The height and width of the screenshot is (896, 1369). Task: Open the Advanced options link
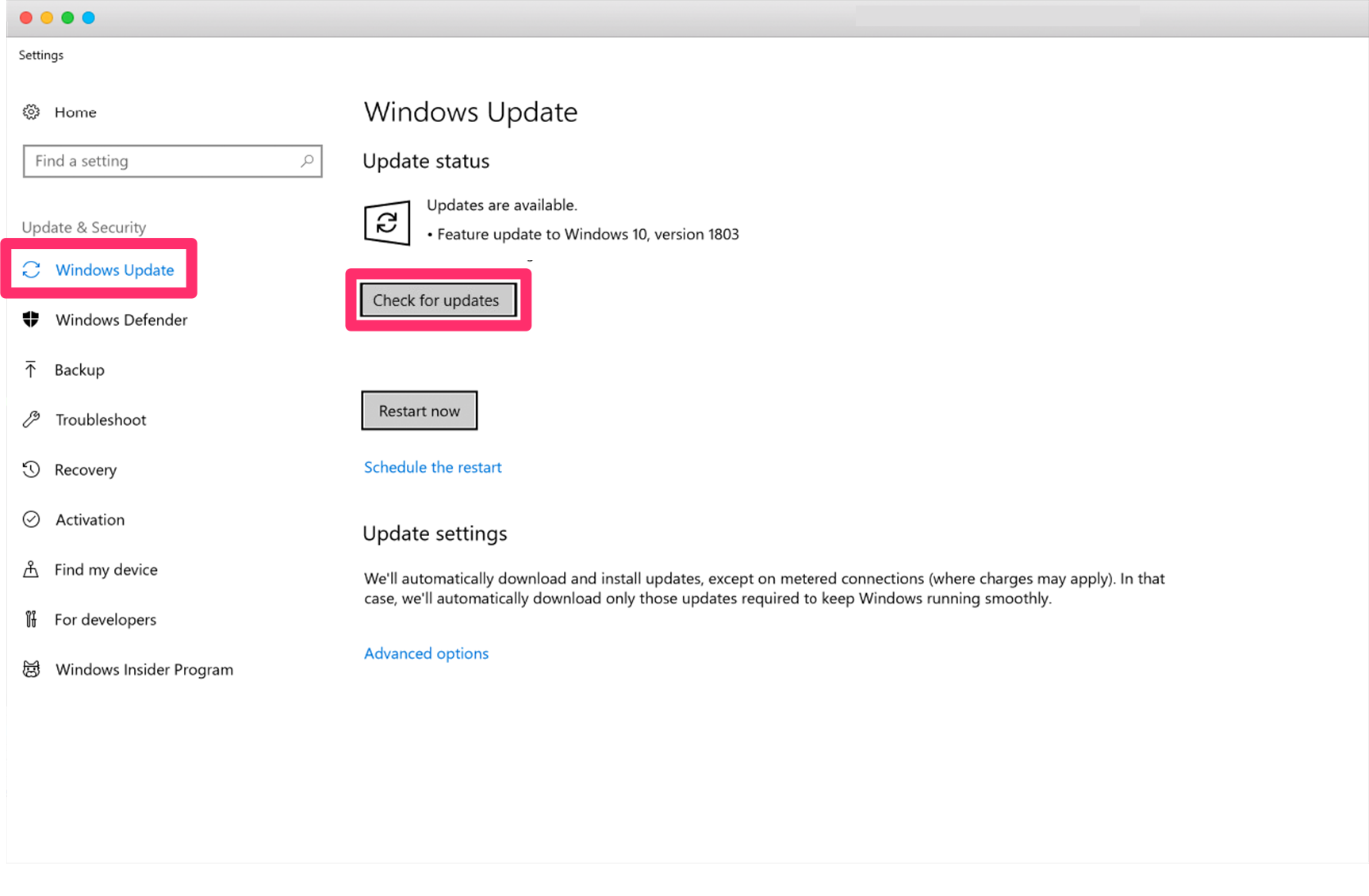[426, 653]
